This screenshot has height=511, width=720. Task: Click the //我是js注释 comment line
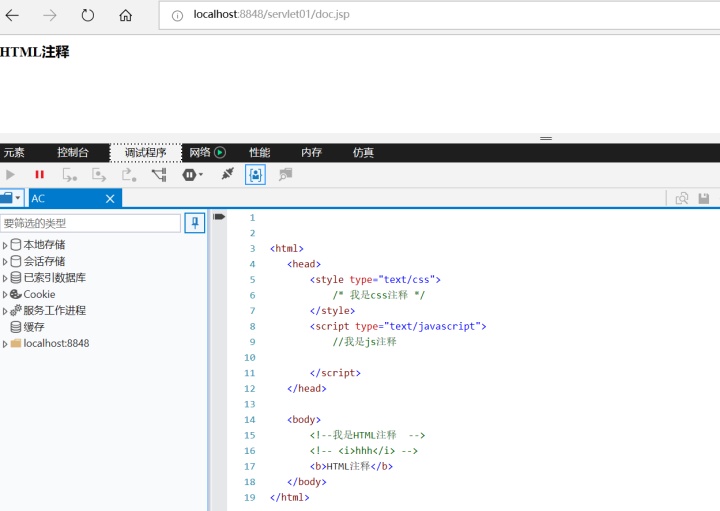click(365, 342)
